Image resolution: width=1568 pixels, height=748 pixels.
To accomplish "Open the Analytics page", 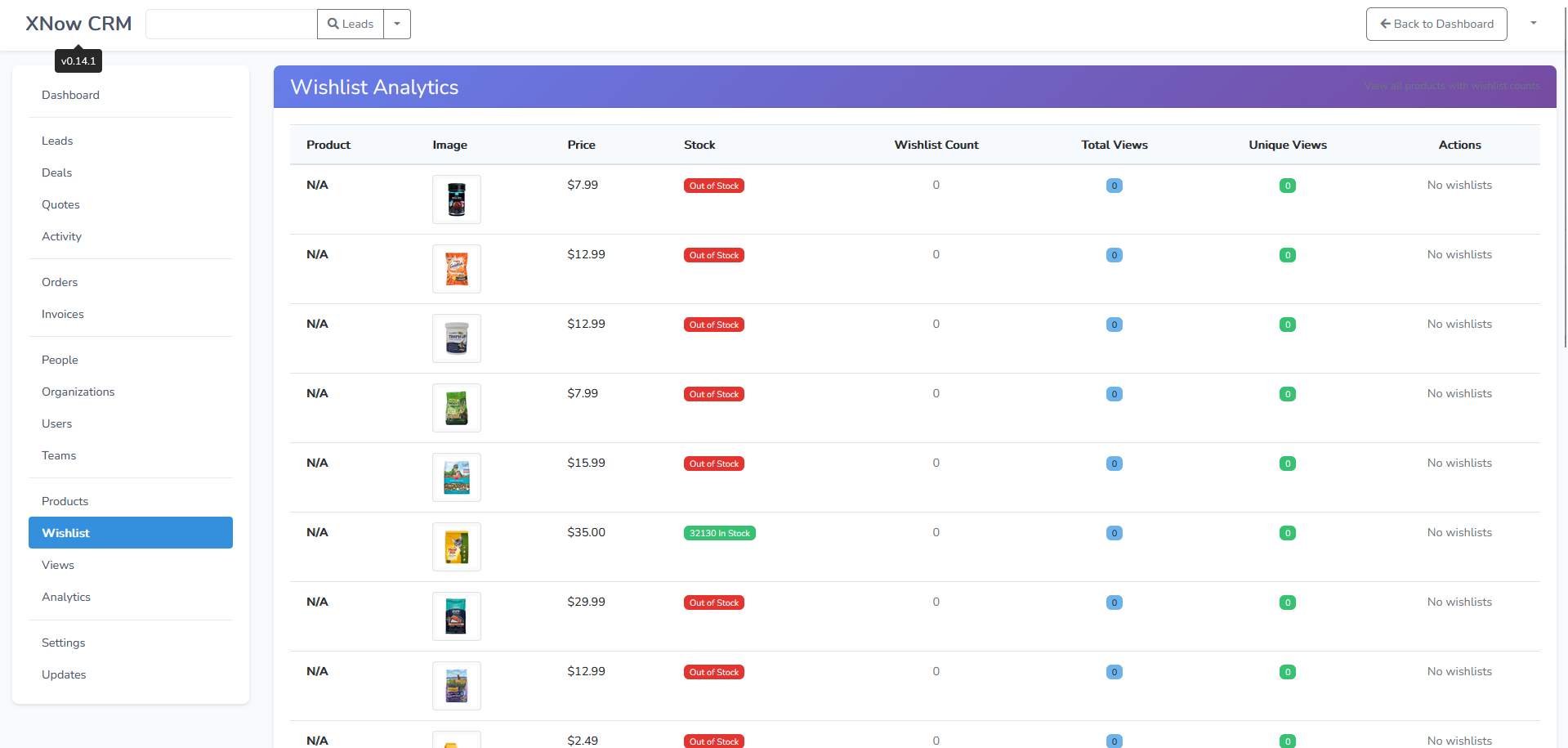I will (x=66, y=597).
